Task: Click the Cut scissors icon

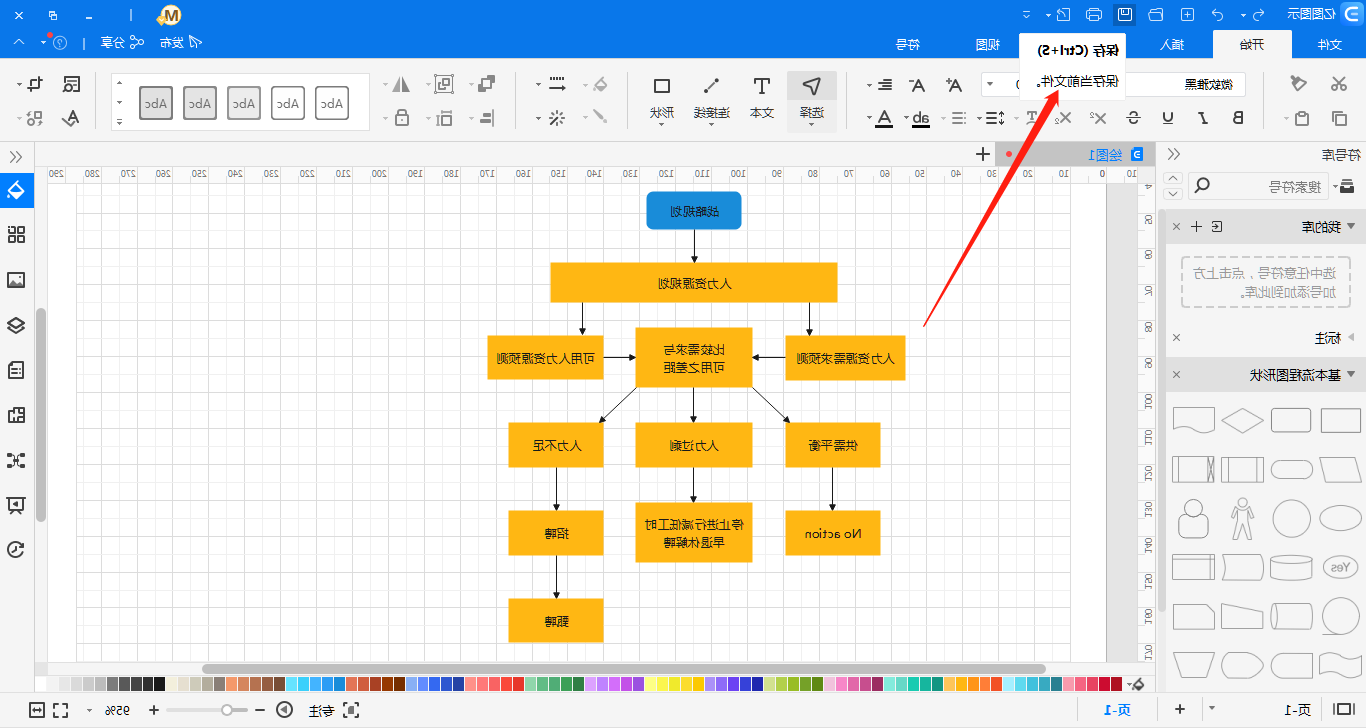Action: coord(1339,84)
